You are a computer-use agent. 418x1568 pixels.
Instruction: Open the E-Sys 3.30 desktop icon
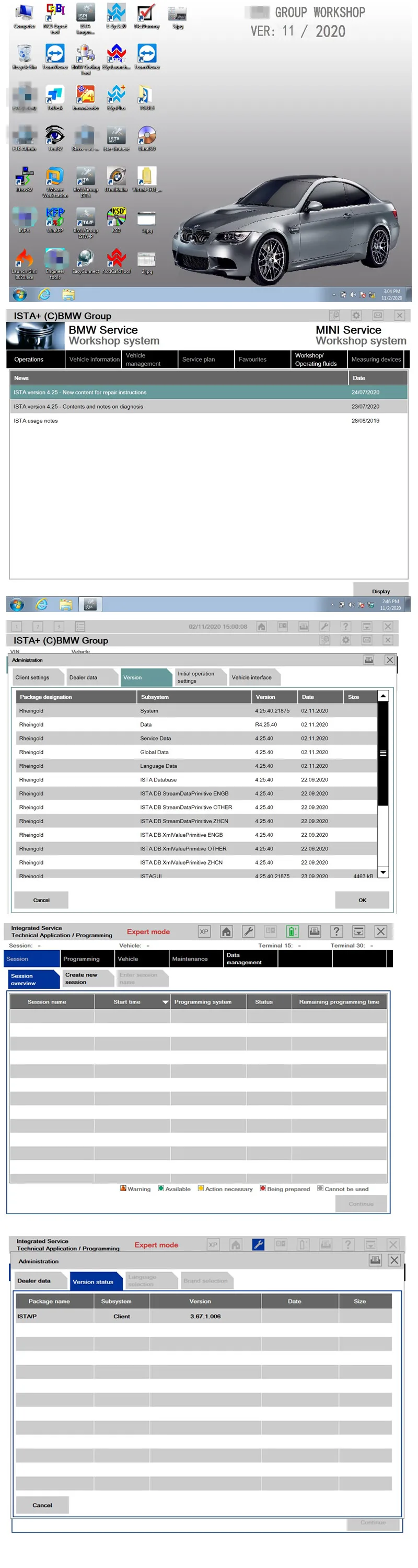pos(115,15)
